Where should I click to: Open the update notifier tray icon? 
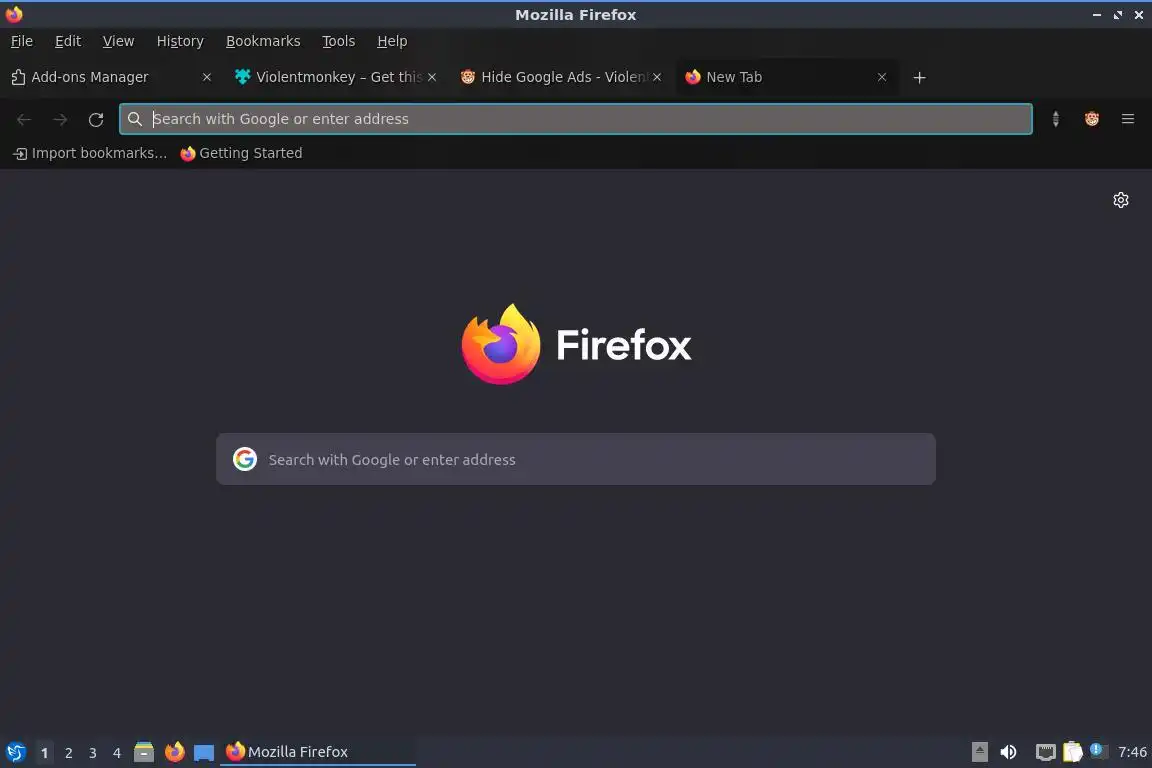1097,750
